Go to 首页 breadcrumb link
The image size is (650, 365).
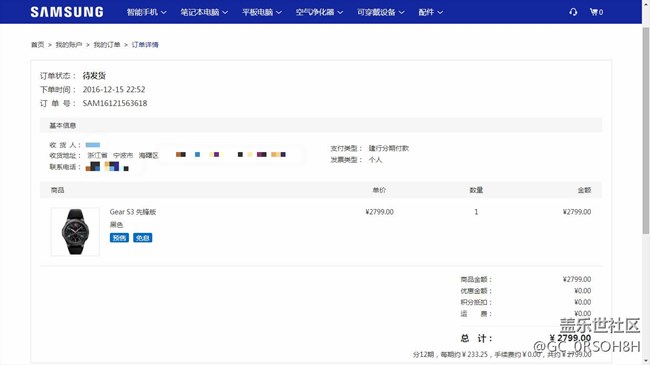(37, 44)
